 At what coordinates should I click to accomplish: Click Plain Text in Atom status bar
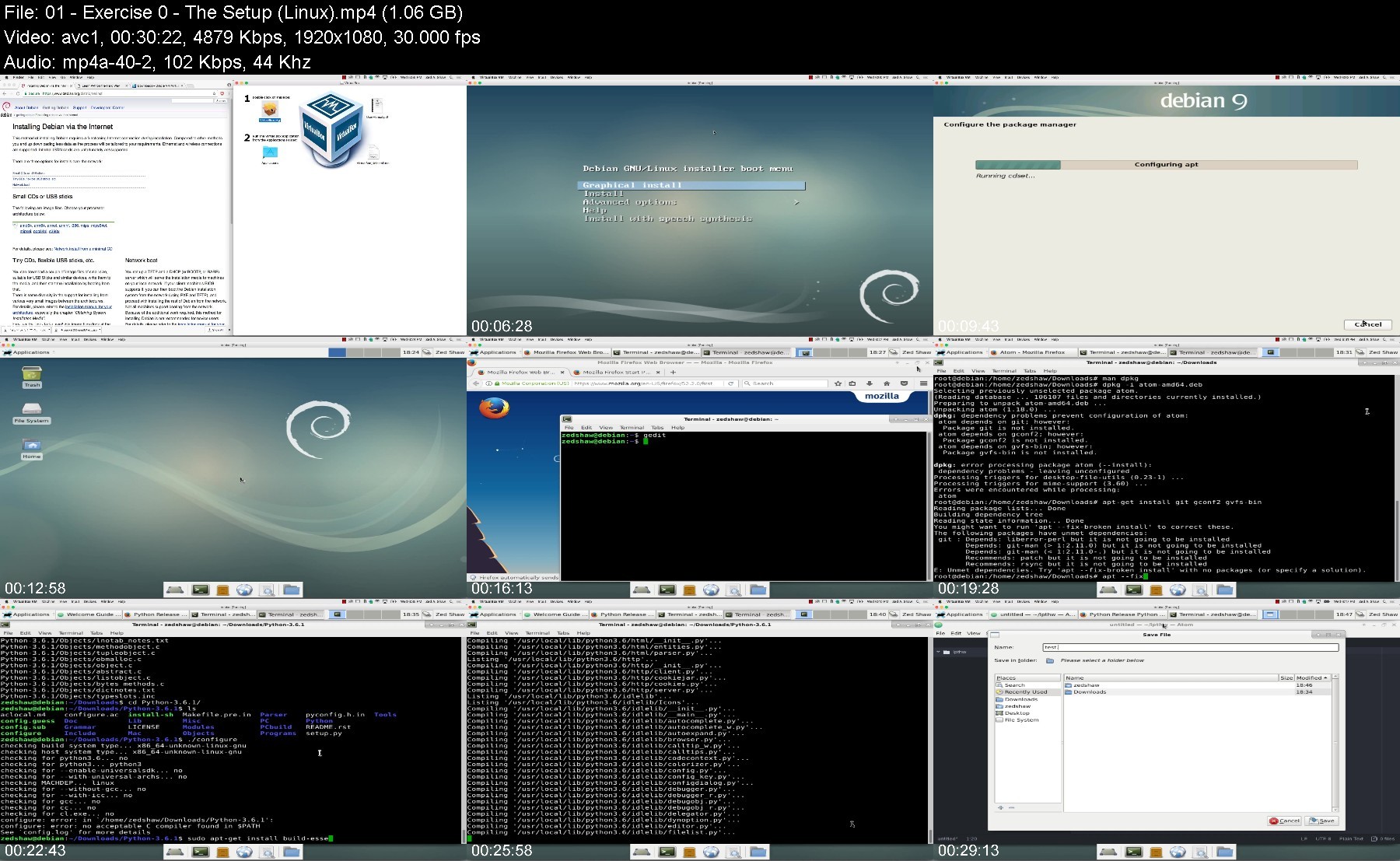click(x=1352, y=838)
